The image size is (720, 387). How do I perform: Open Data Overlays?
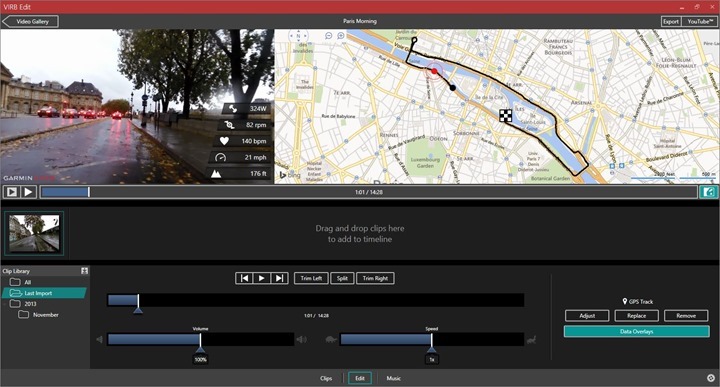[636, 331]
